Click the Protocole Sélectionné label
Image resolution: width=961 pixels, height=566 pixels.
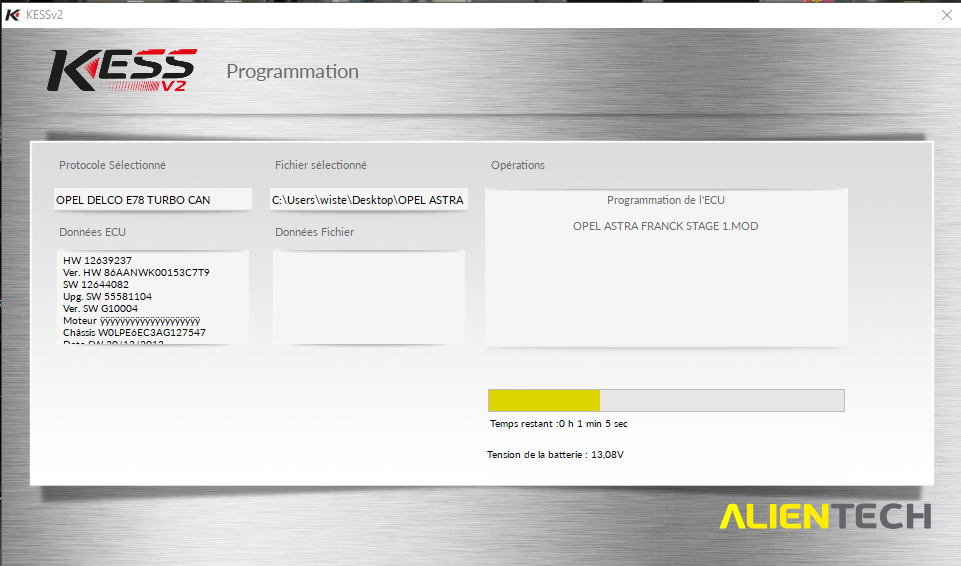112,165
